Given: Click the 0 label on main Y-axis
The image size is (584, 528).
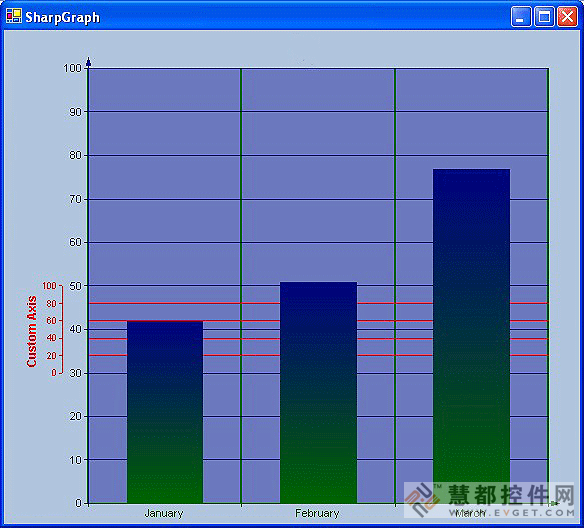Looking at the screenshot, I should (x=78, y=503).
